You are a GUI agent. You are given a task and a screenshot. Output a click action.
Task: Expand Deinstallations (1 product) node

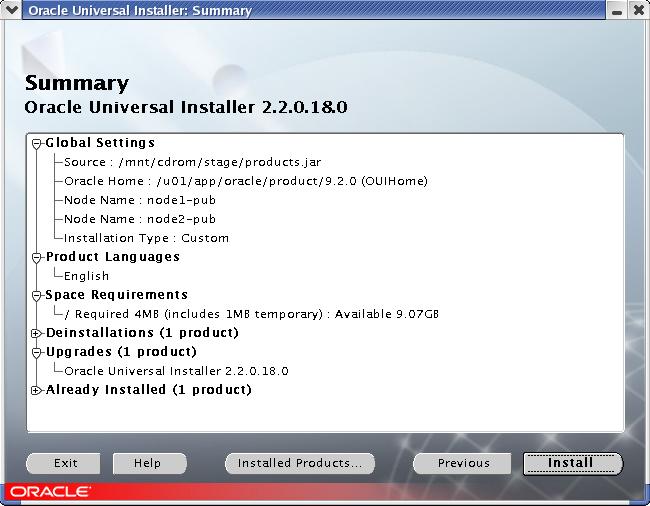coord(37,333)
